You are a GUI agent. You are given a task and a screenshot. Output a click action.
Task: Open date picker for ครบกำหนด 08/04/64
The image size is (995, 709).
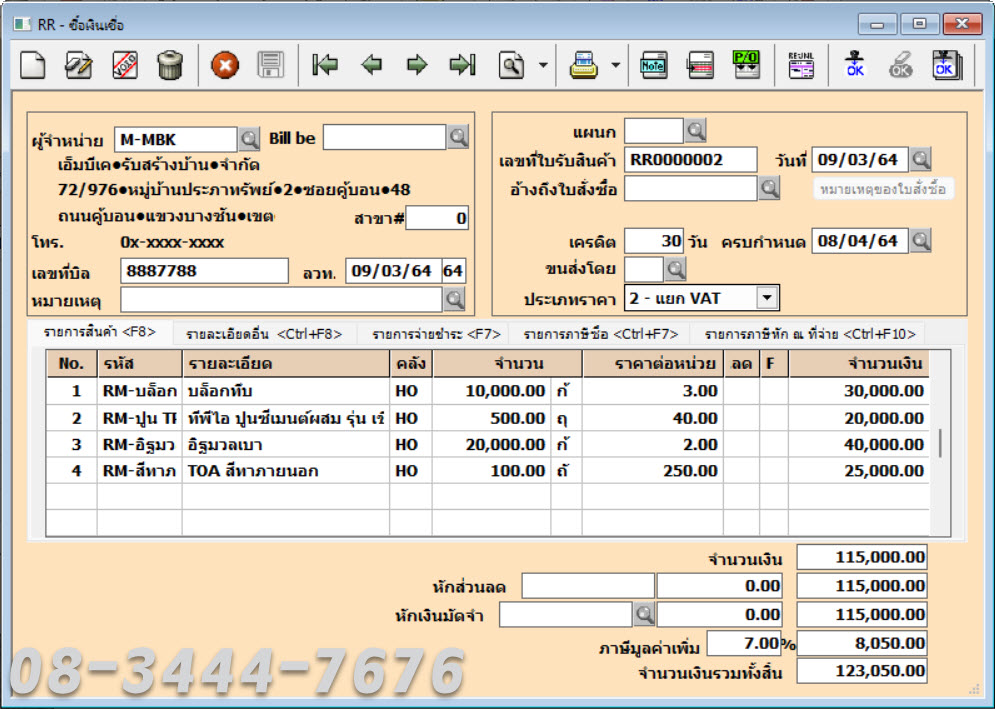coord(921,241)
